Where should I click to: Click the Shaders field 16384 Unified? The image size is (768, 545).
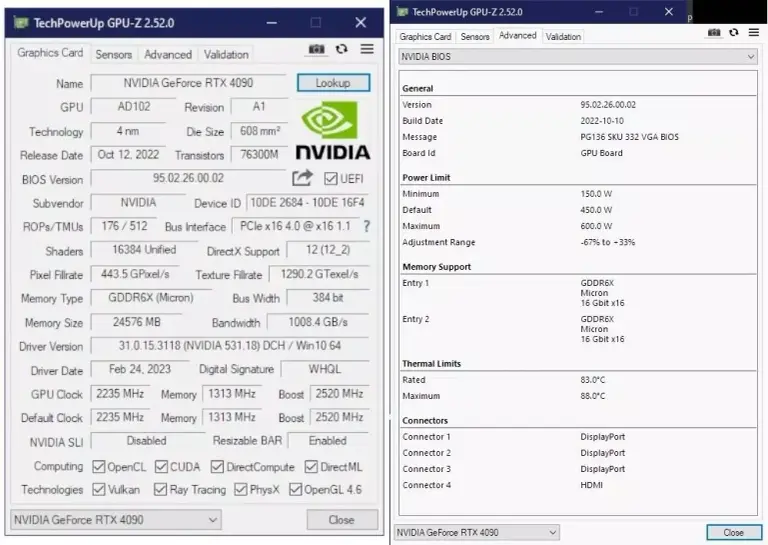click(x=144, y=250)
